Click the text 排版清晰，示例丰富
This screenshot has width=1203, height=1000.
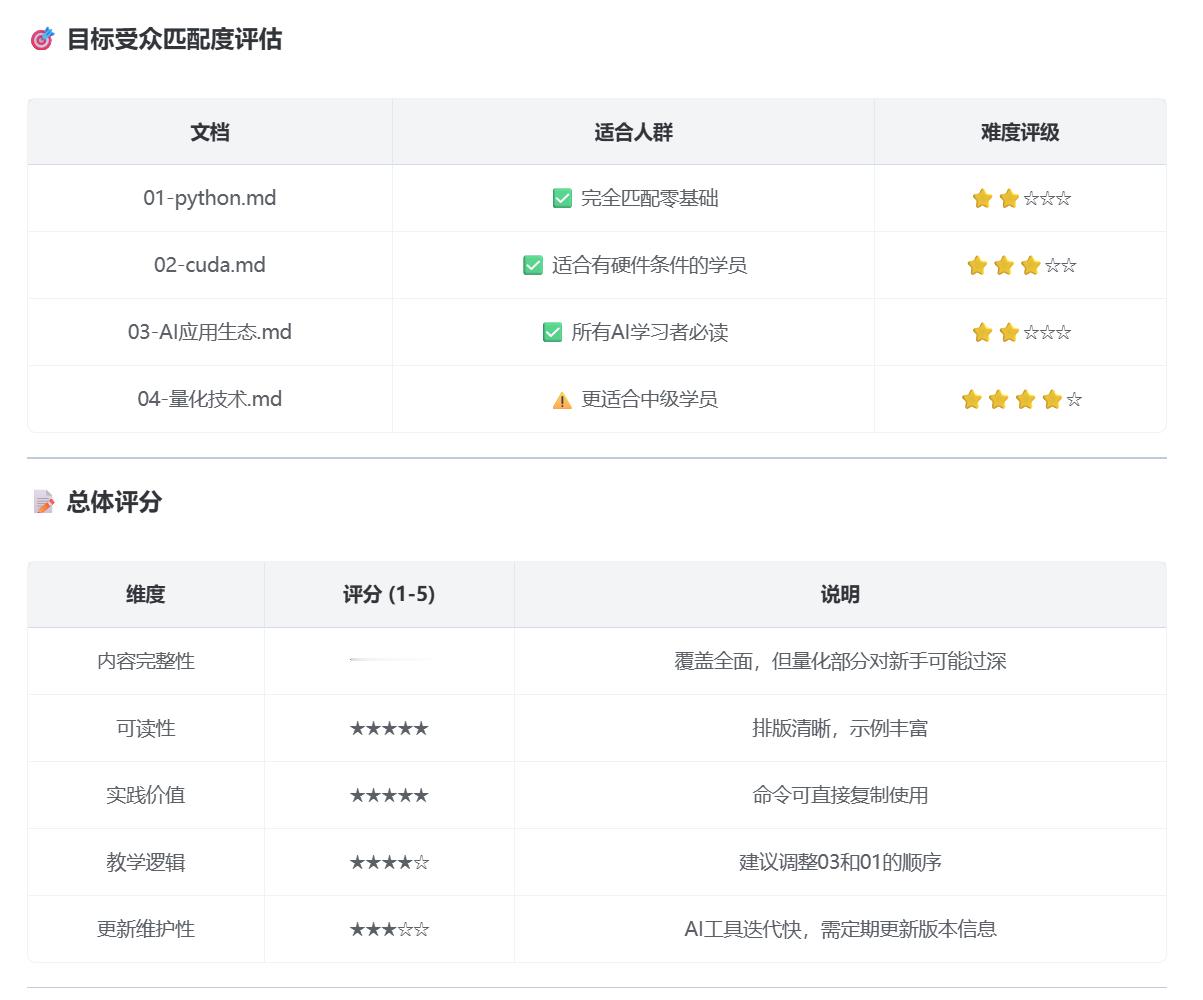click(840, 728)
